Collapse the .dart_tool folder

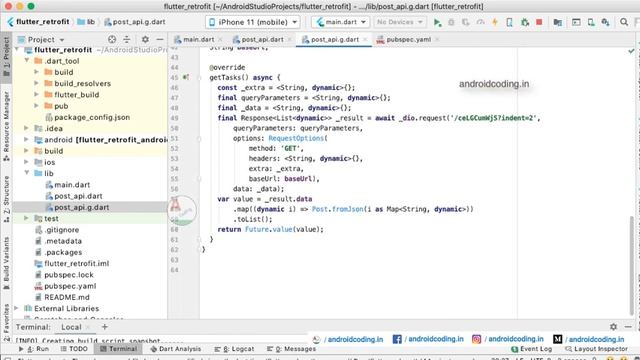pos(27,60)
